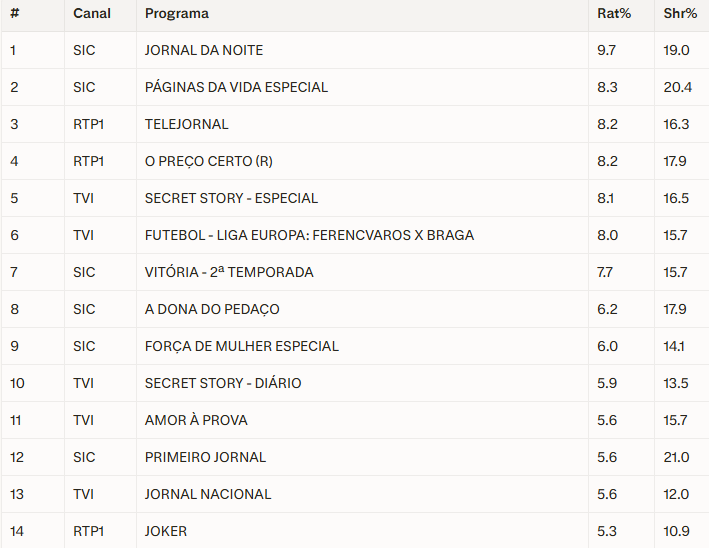
Task: Select VITÓRIA - 2ª TEMPORADA row
Action: (229, 272)
